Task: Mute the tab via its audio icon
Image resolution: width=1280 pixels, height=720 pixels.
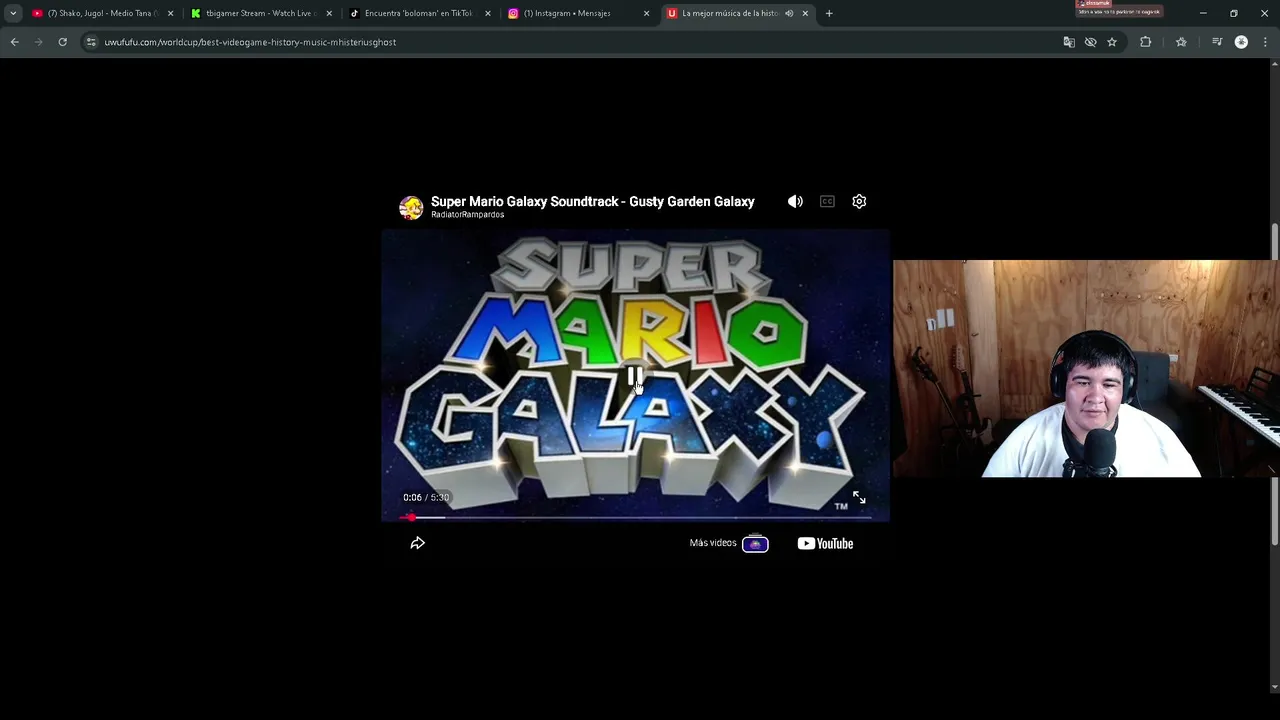Action: point(789,13)
